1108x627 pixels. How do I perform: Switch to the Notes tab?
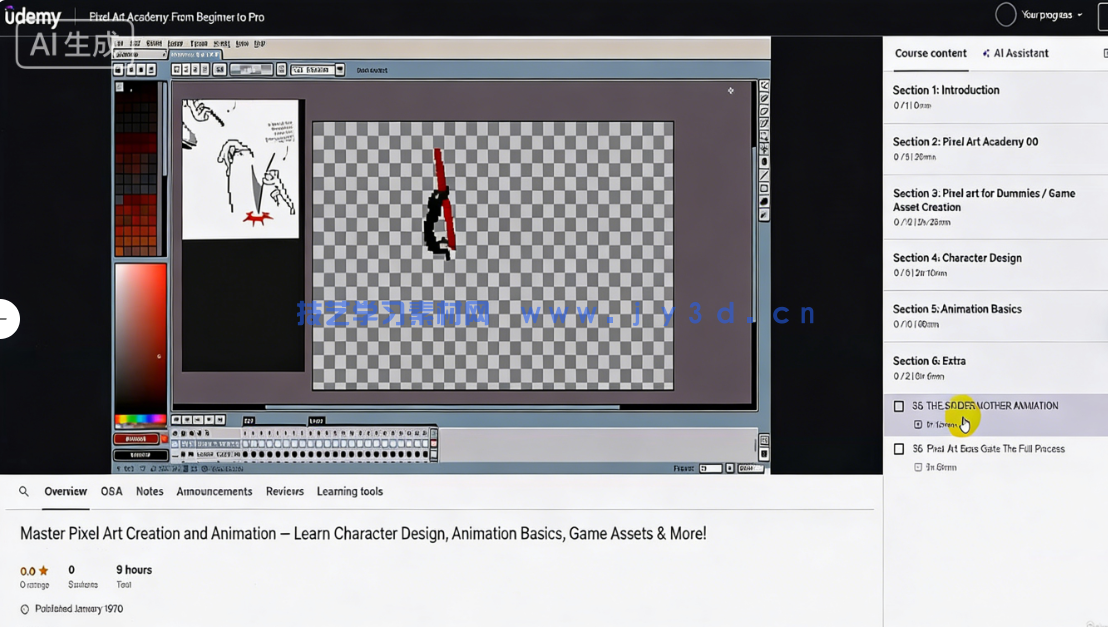coord(149,491)
